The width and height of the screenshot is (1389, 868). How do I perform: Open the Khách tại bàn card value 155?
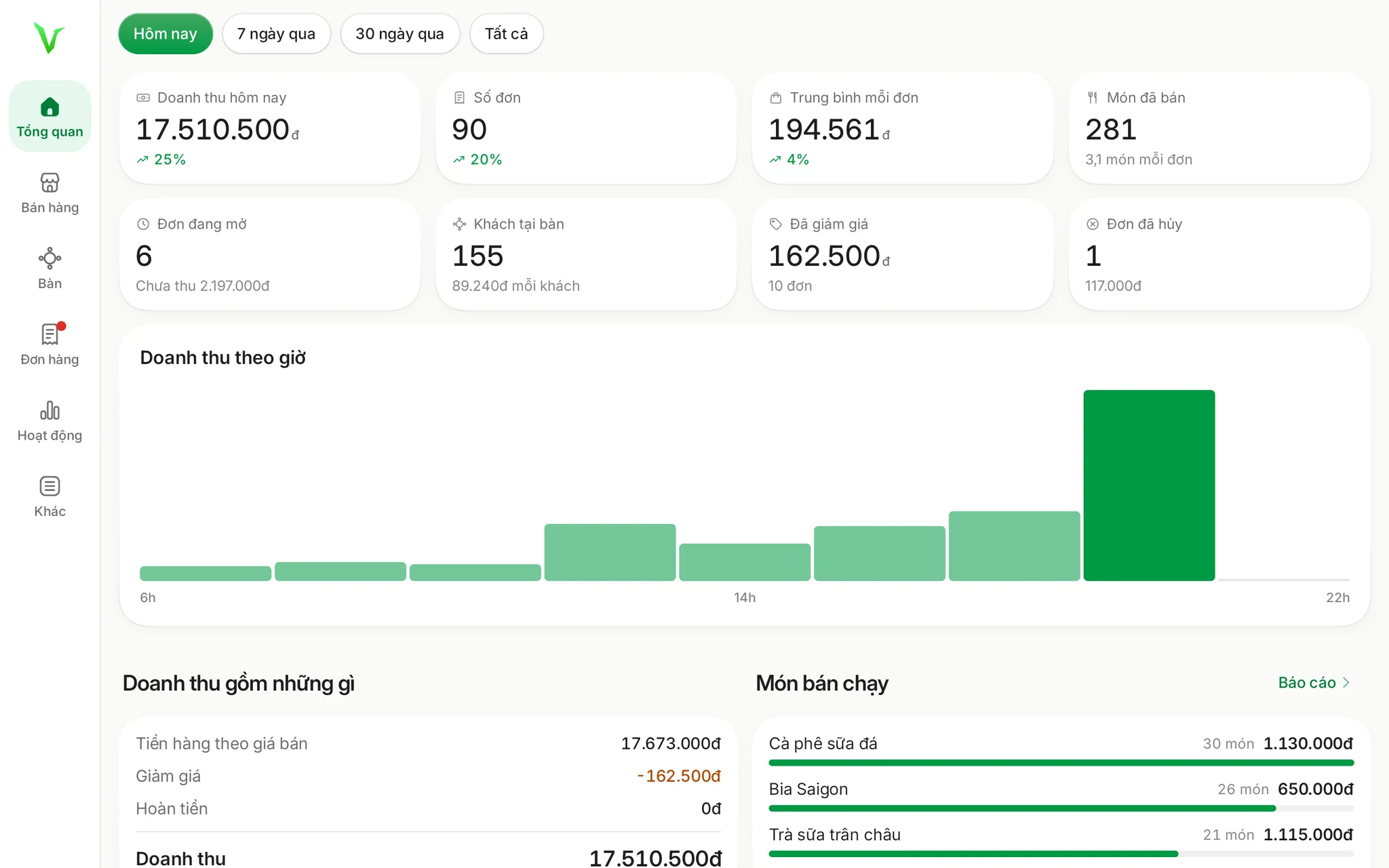click(x=478, y=256)
